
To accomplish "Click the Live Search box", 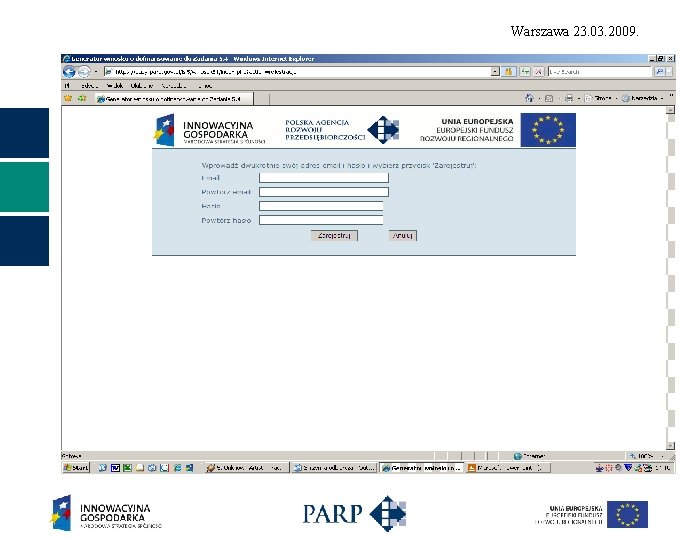I will coord(600,71).
